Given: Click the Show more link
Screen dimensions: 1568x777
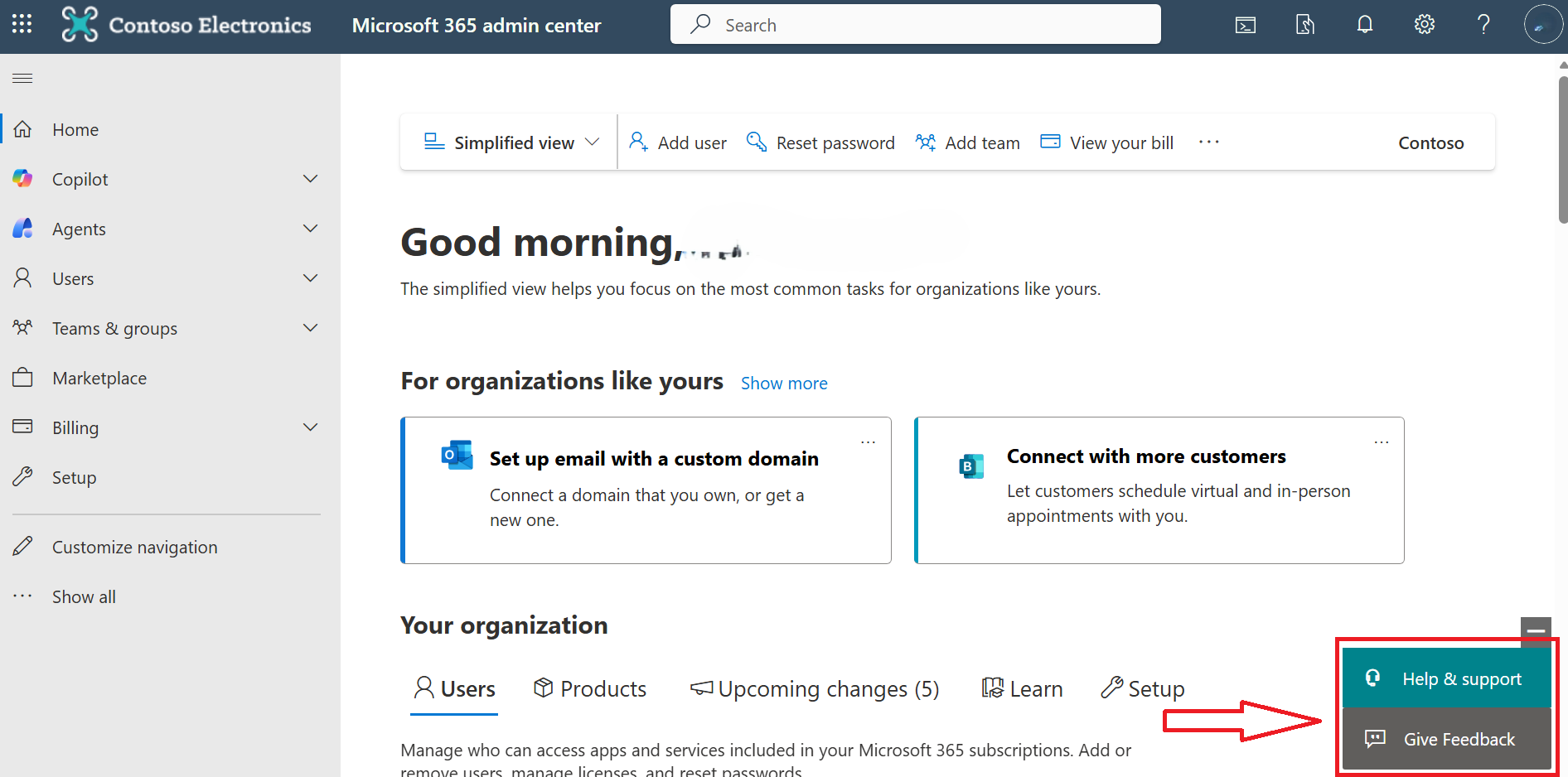Looking at the screenshot, I should tap(784, 384).
